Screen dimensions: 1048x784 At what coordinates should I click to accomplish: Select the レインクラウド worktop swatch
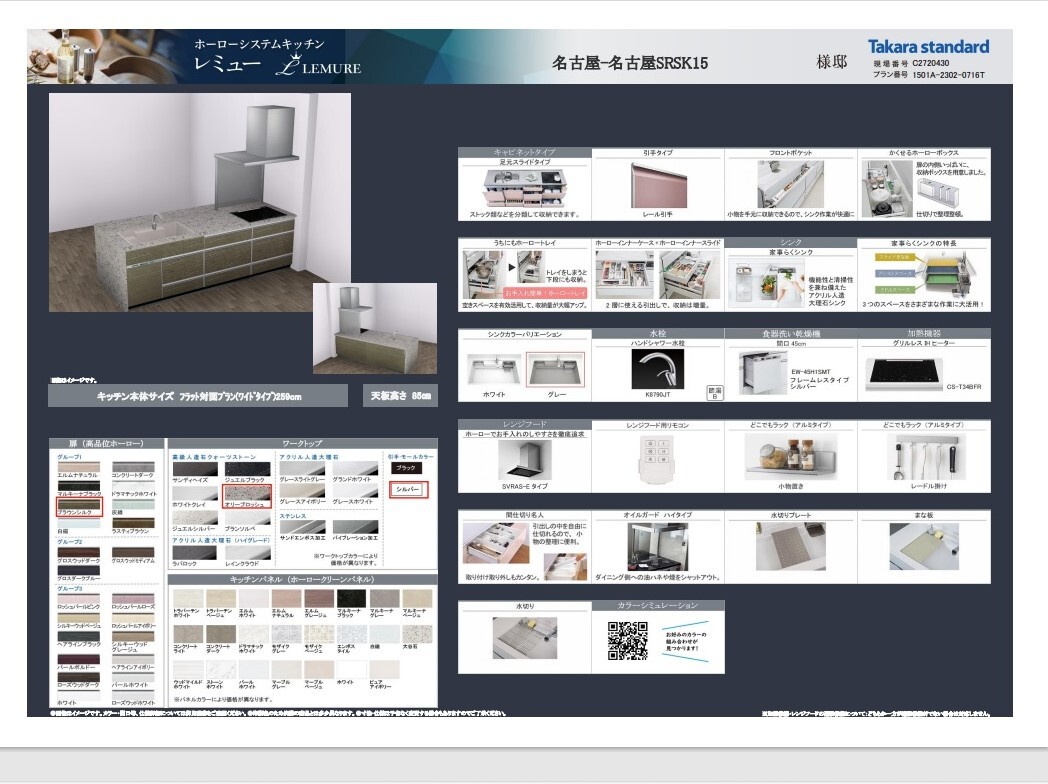point(248,553)
